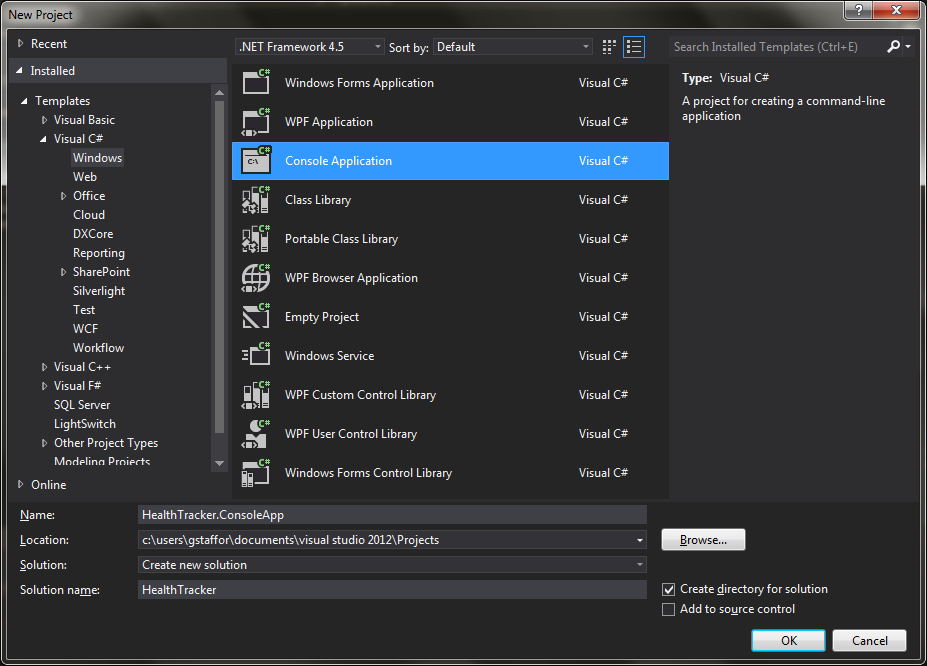Select the WPF Application template label
Image resolution: width=927 pixels, height=666 pixels.
(x=329, y=122)
